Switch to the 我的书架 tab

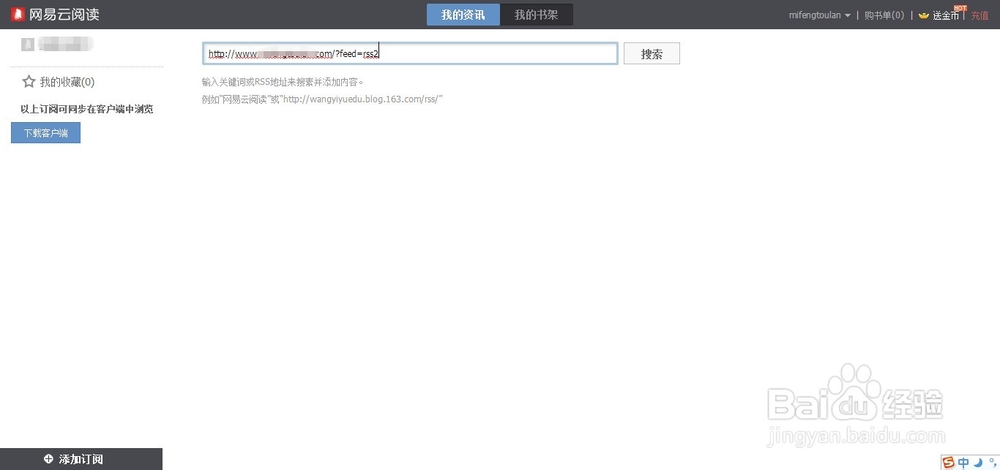(x=536, y=15)
